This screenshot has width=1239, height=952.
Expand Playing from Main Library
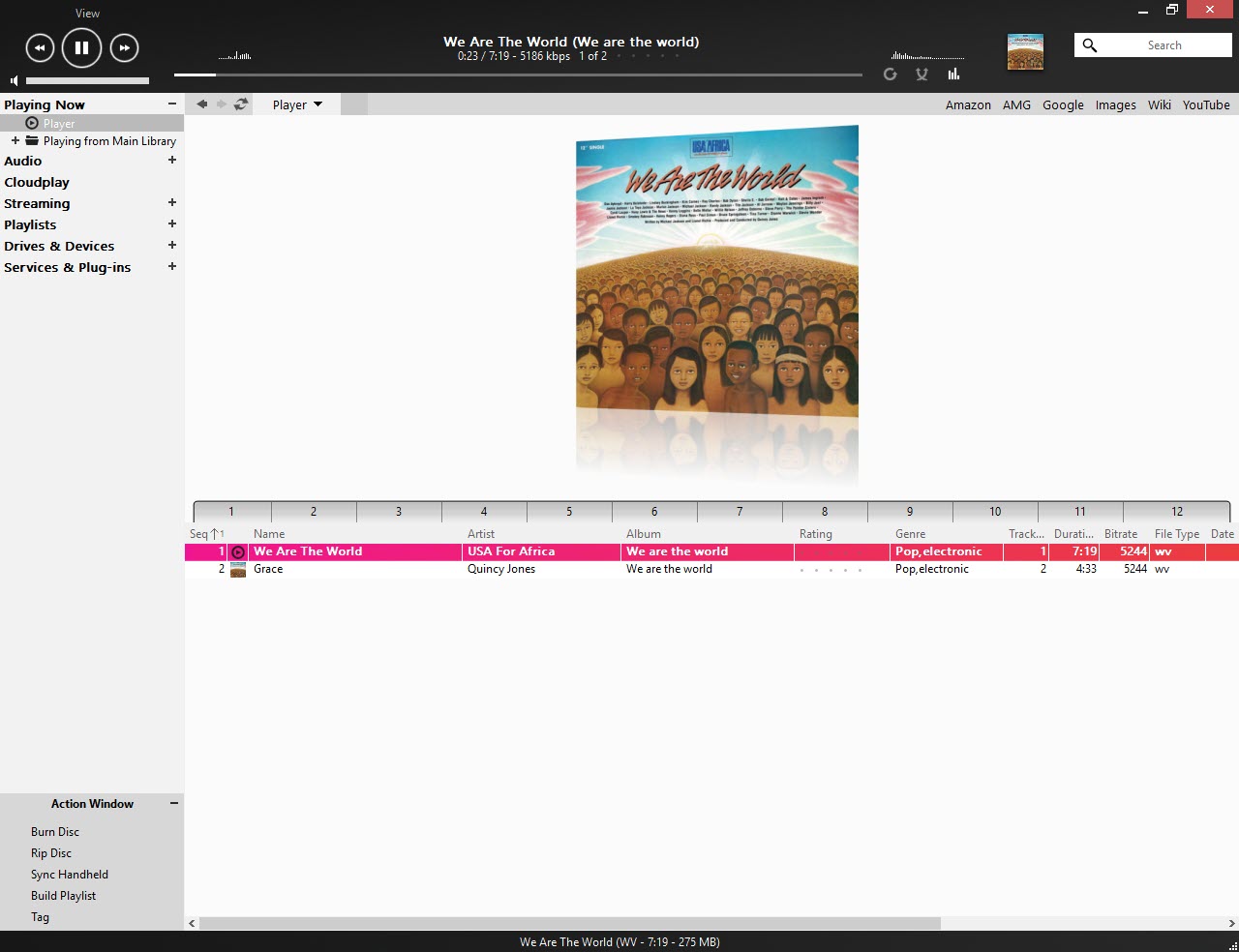click(x=15, y=140)
